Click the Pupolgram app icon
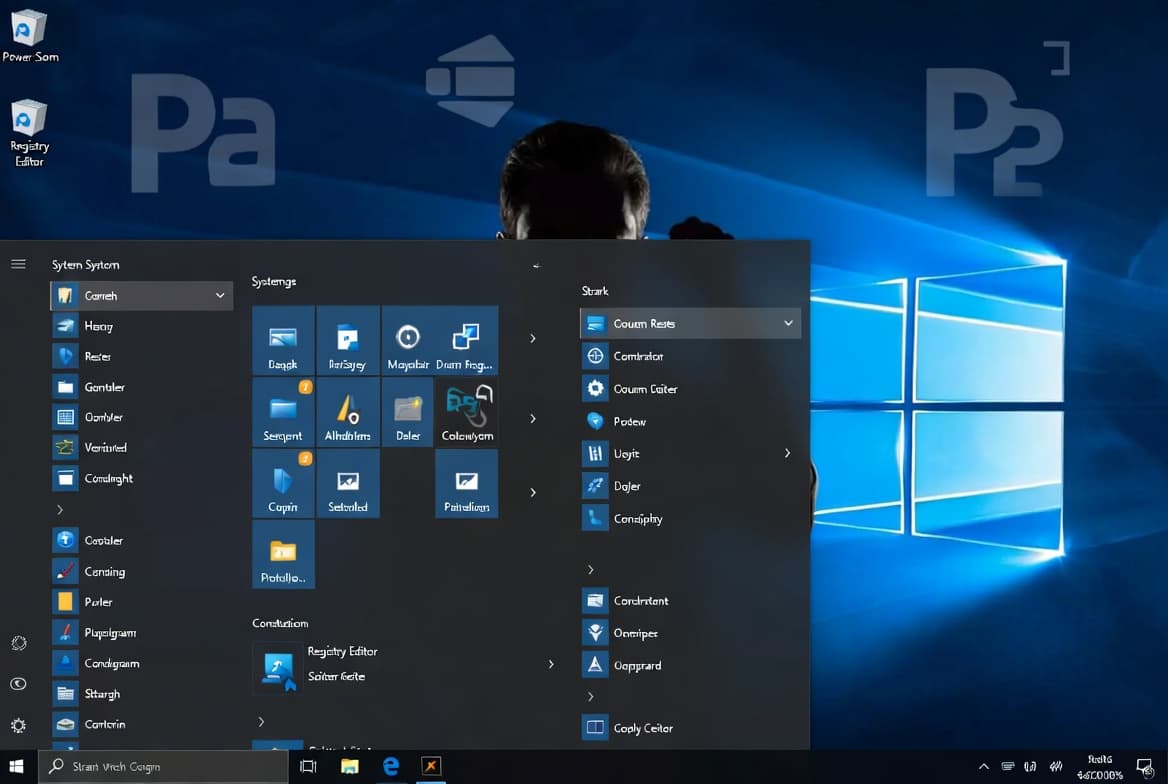The image size is (1168, 784). 66,633
